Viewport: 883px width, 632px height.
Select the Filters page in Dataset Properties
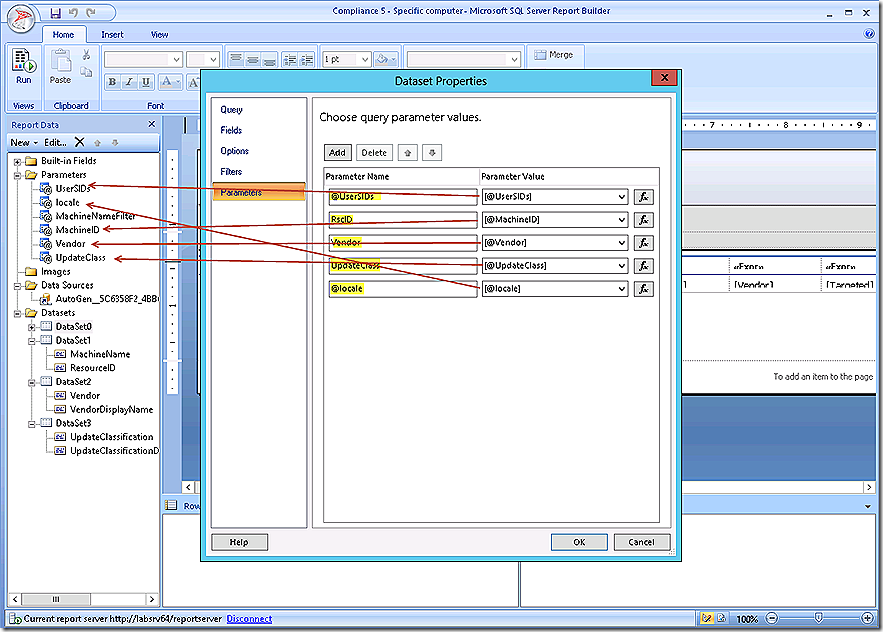click(x=231, y=172)
